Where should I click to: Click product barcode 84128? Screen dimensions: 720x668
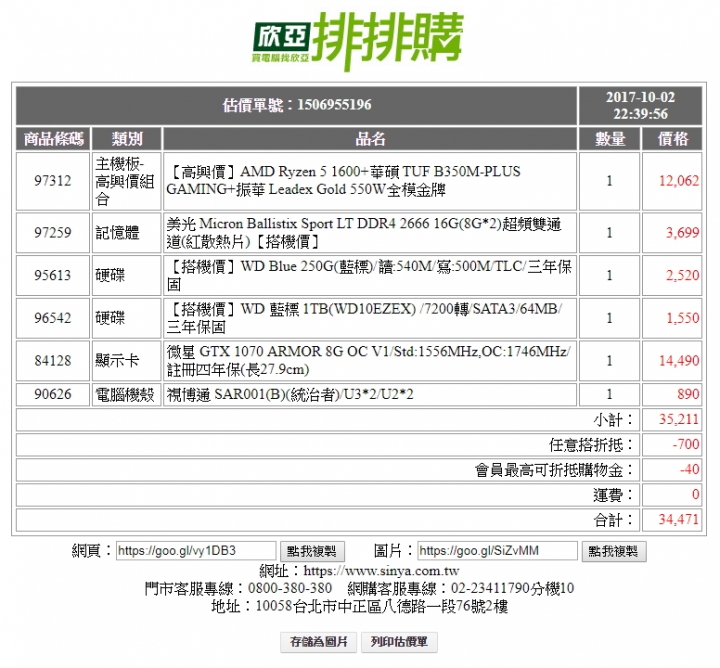[53, 361]
